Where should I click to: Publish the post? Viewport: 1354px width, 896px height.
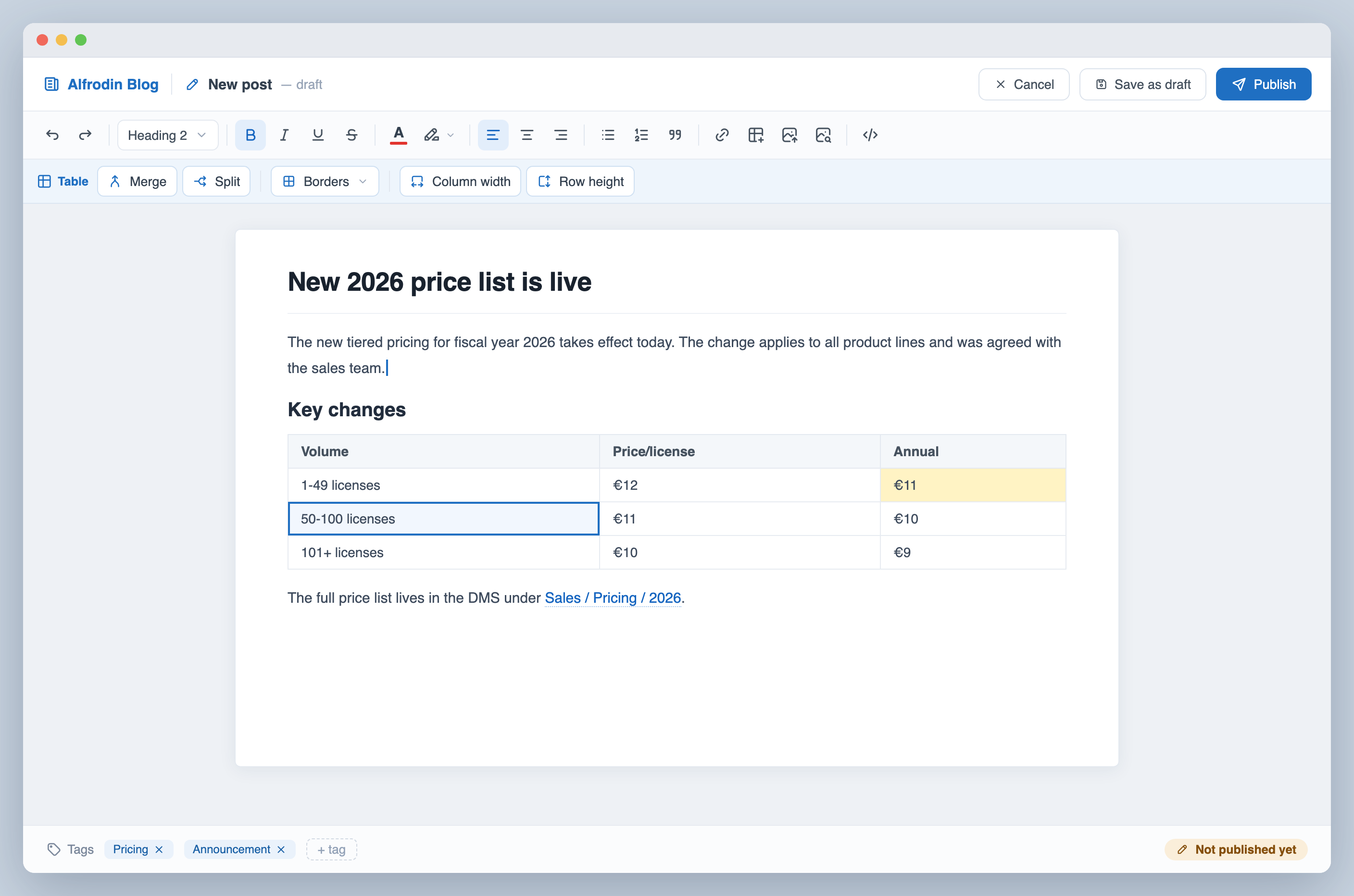[x=1263, y=85]
